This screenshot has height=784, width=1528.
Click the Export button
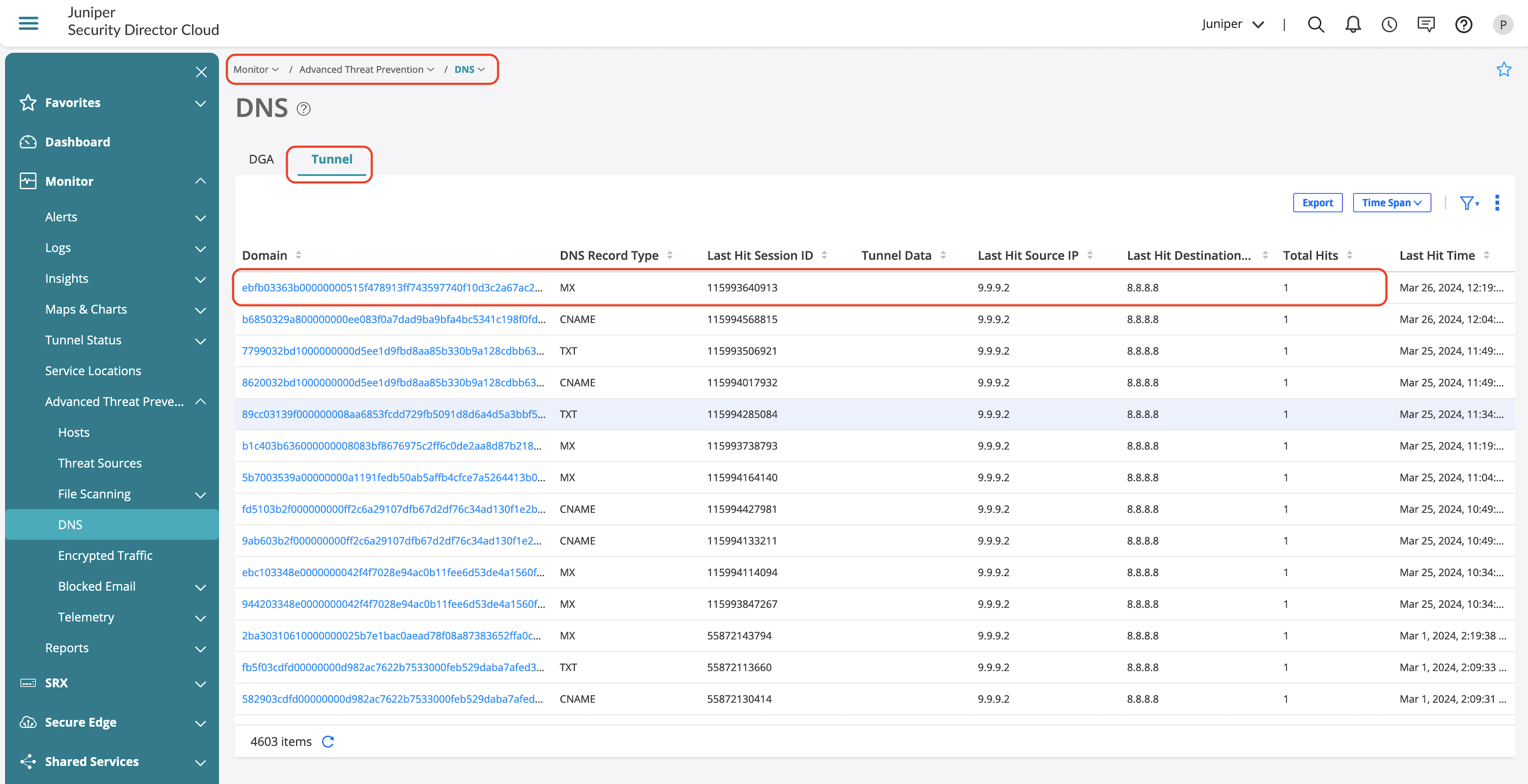pos(1317,202)
